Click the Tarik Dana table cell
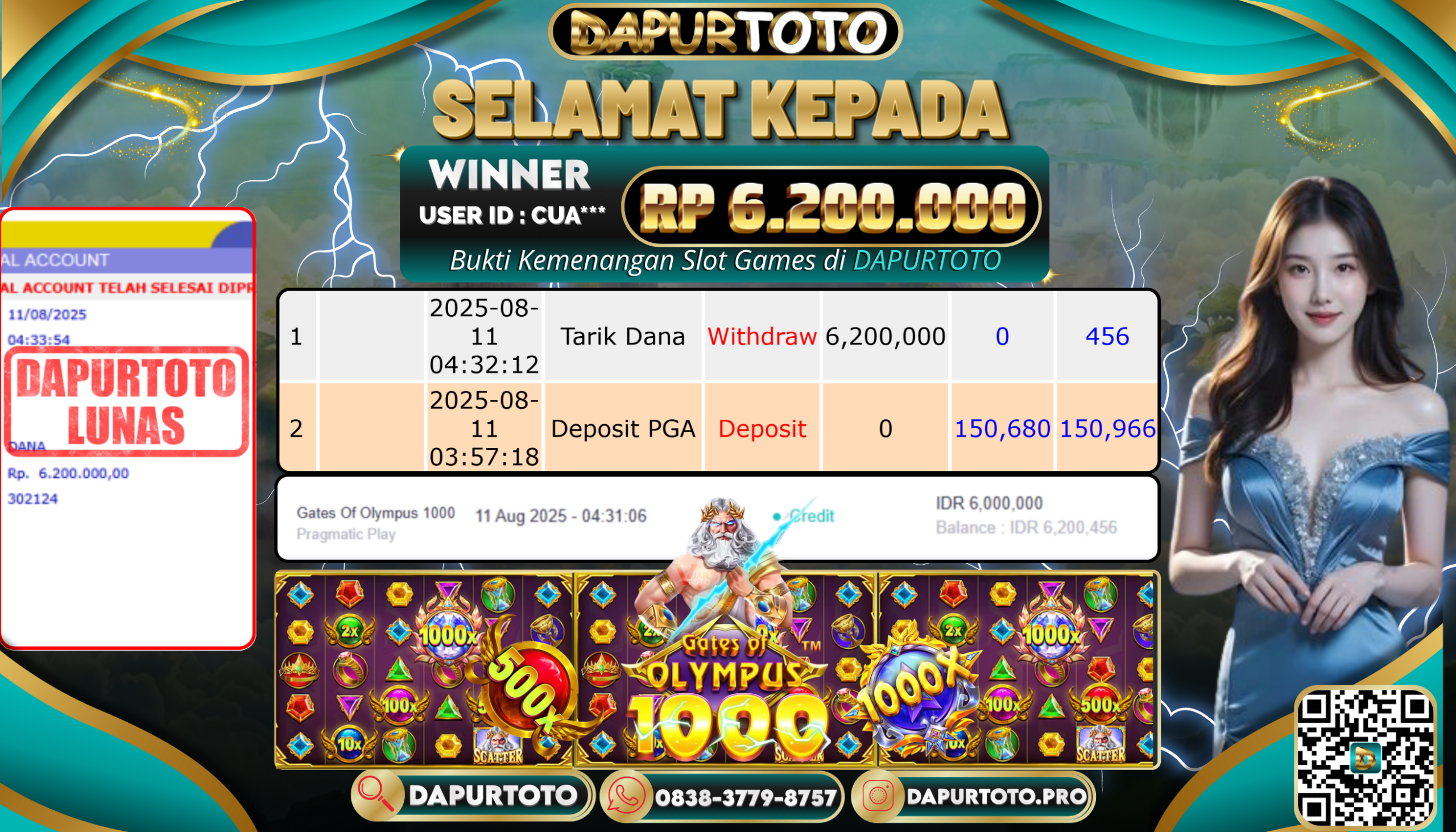 pos(622,336)
